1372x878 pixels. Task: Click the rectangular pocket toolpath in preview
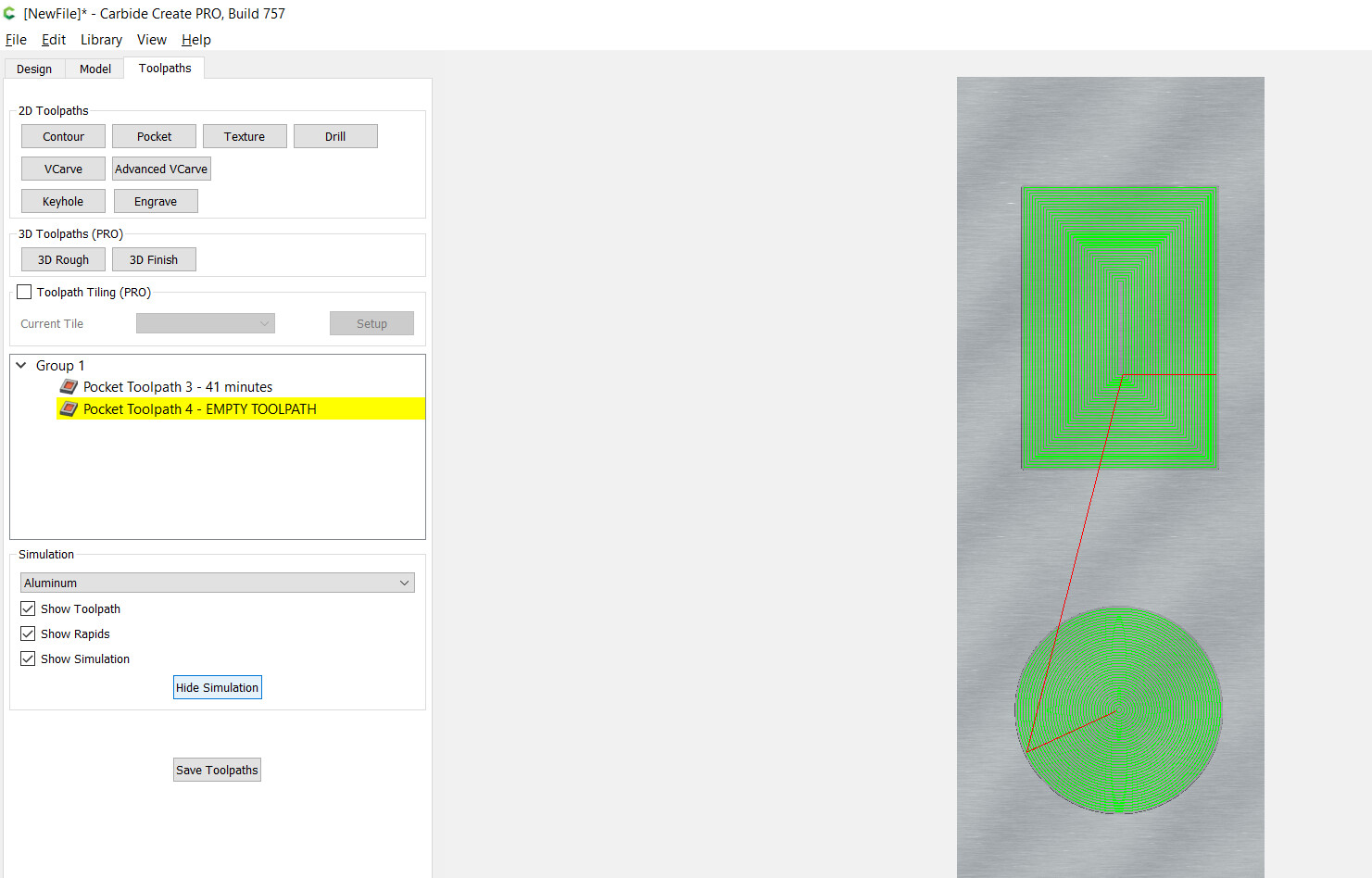[1119, 328]
